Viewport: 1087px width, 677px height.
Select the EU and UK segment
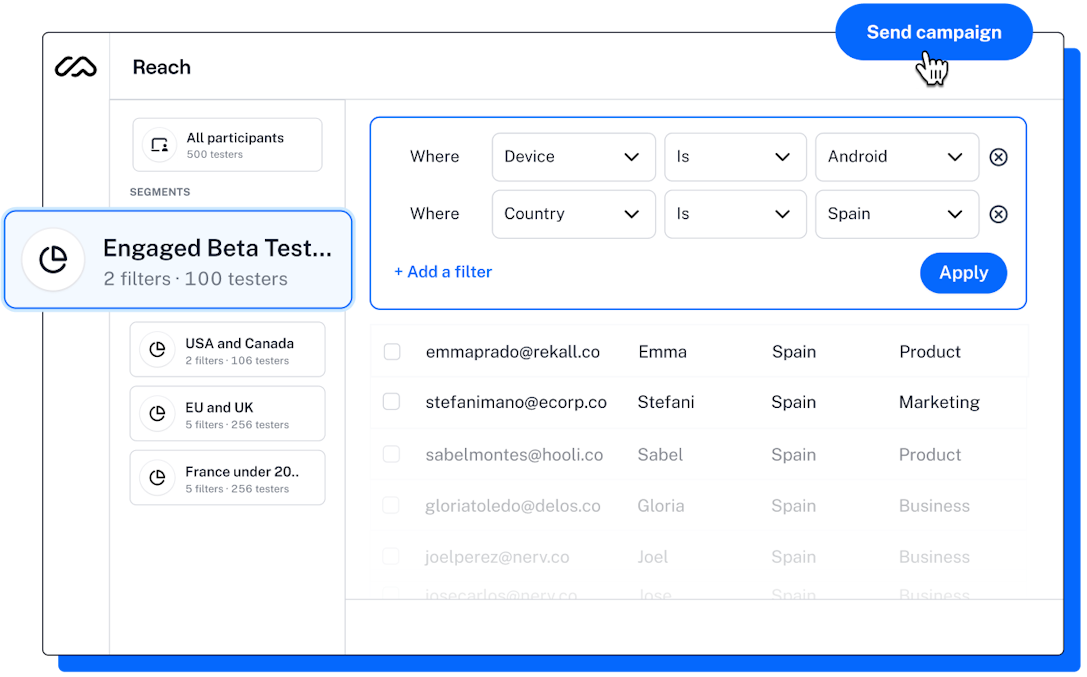[227, 413]
